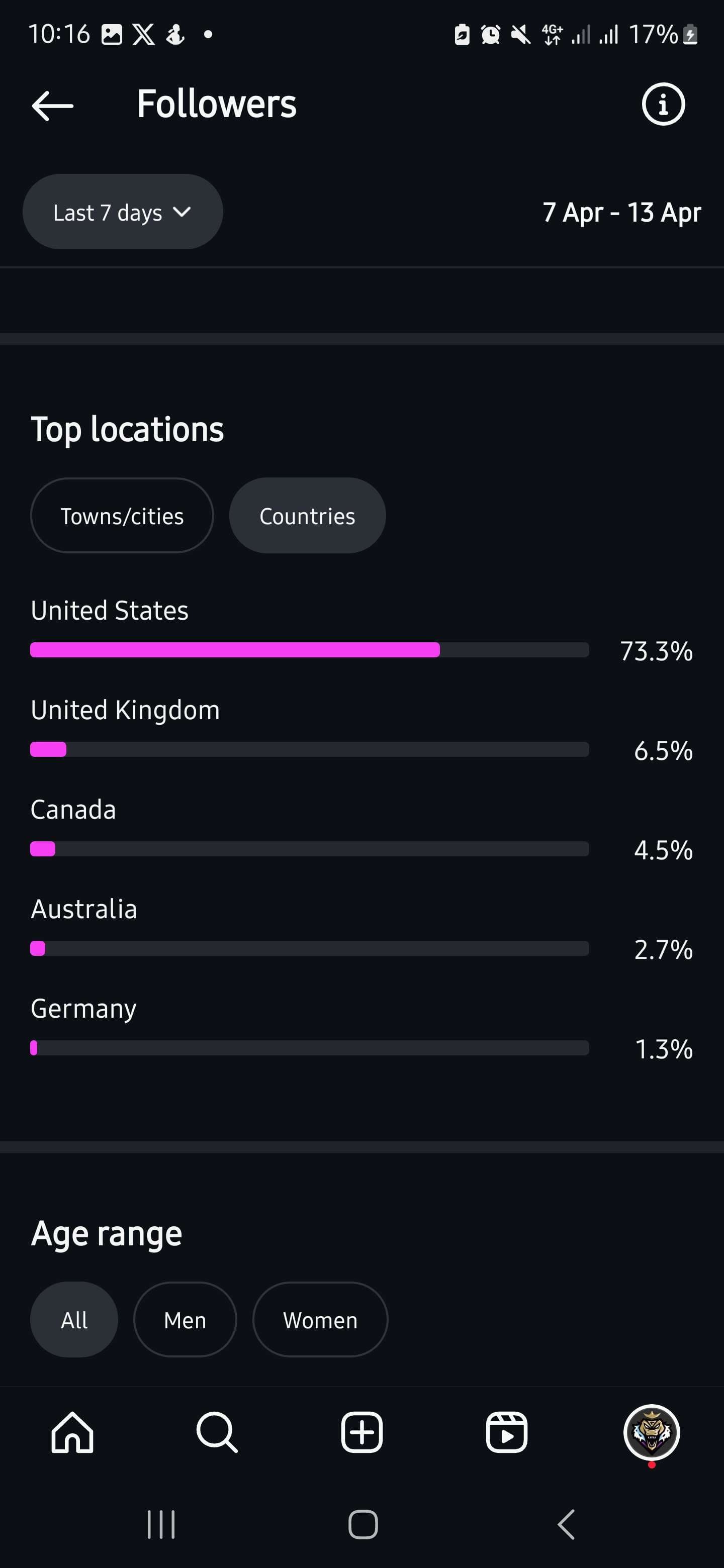Viewport: 724px width, 1568px height.
Task: Open the Search magnifier icon
Action: pyautogui.click(x=217, y=1432)
